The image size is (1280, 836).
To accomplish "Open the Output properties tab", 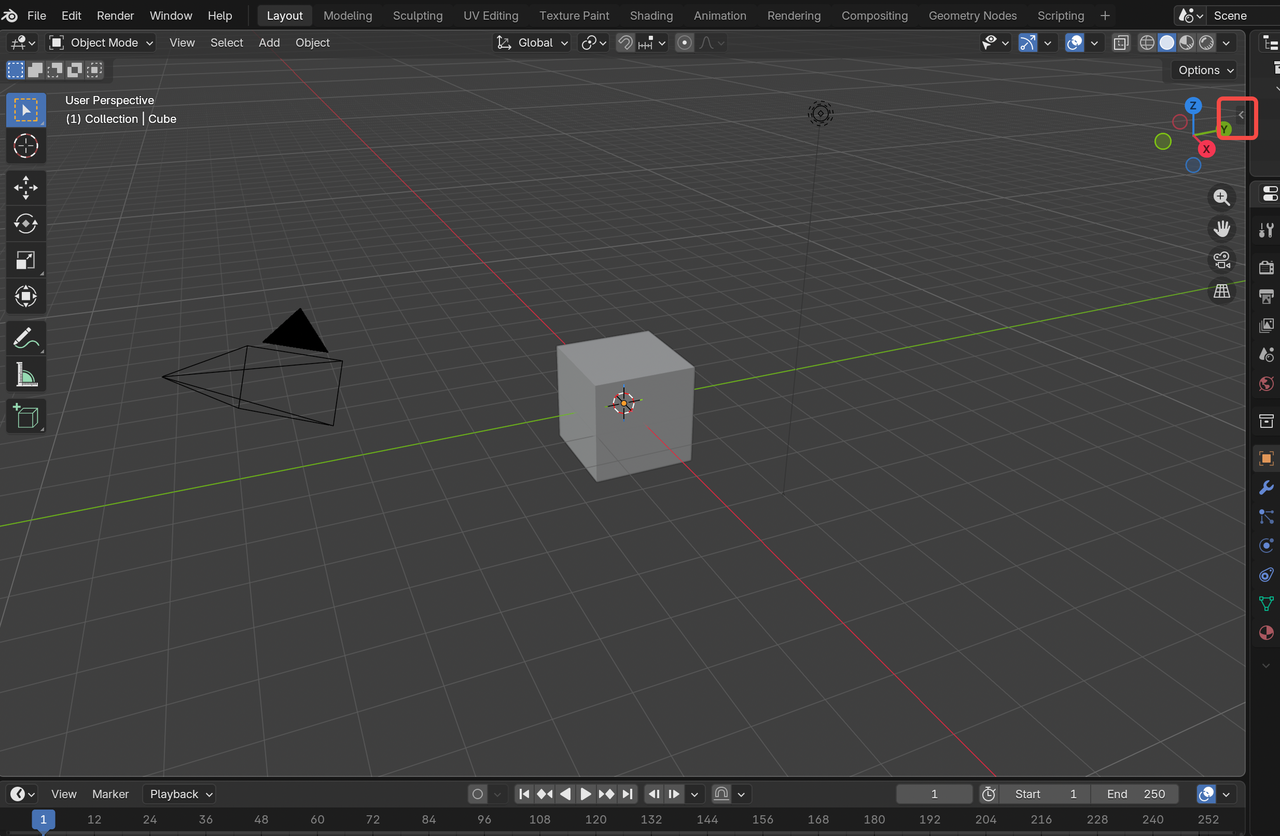I will pos(1266,296).
